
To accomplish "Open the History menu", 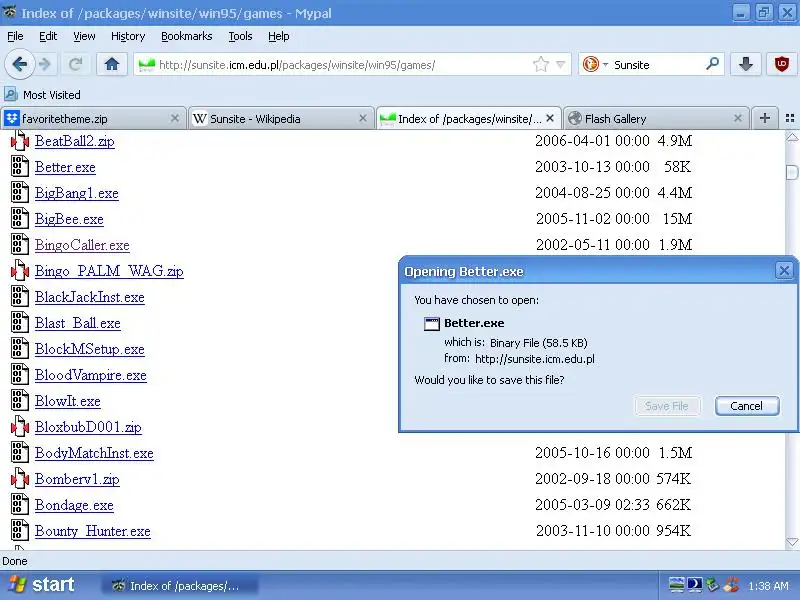I will click(x=128, y=36).
